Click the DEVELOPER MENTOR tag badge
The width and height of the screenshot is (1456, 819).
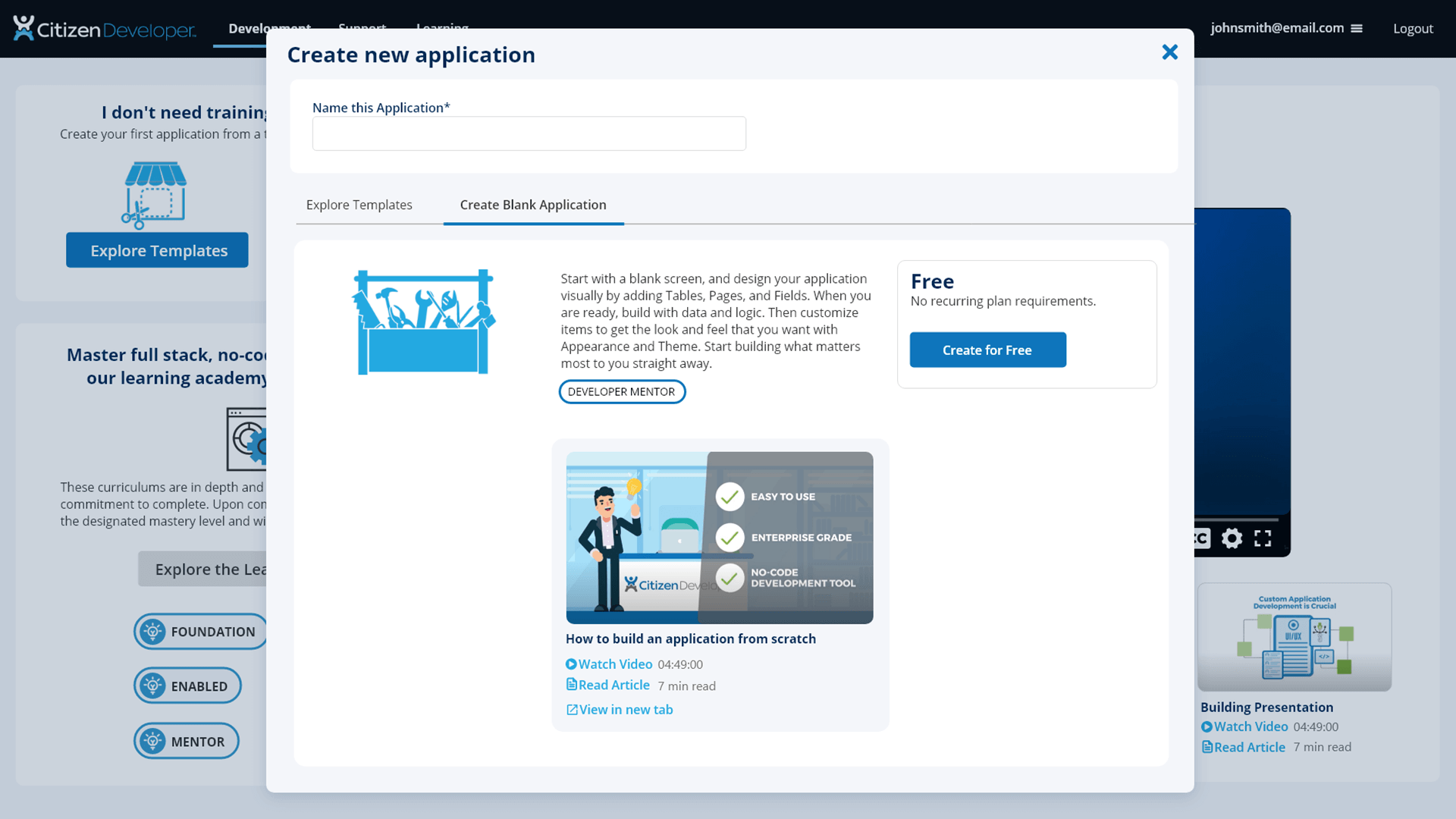[x=621, y=391]
